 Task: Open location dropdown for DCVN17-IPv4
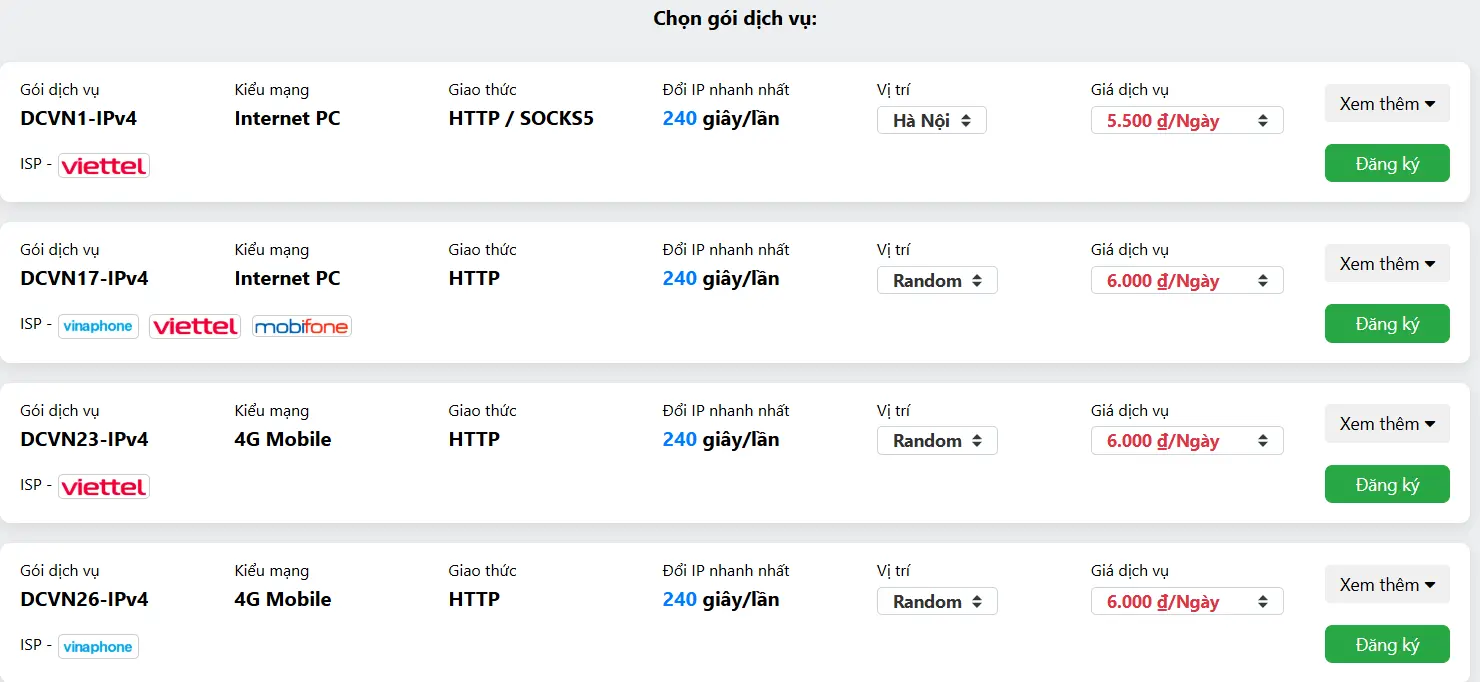937,281
